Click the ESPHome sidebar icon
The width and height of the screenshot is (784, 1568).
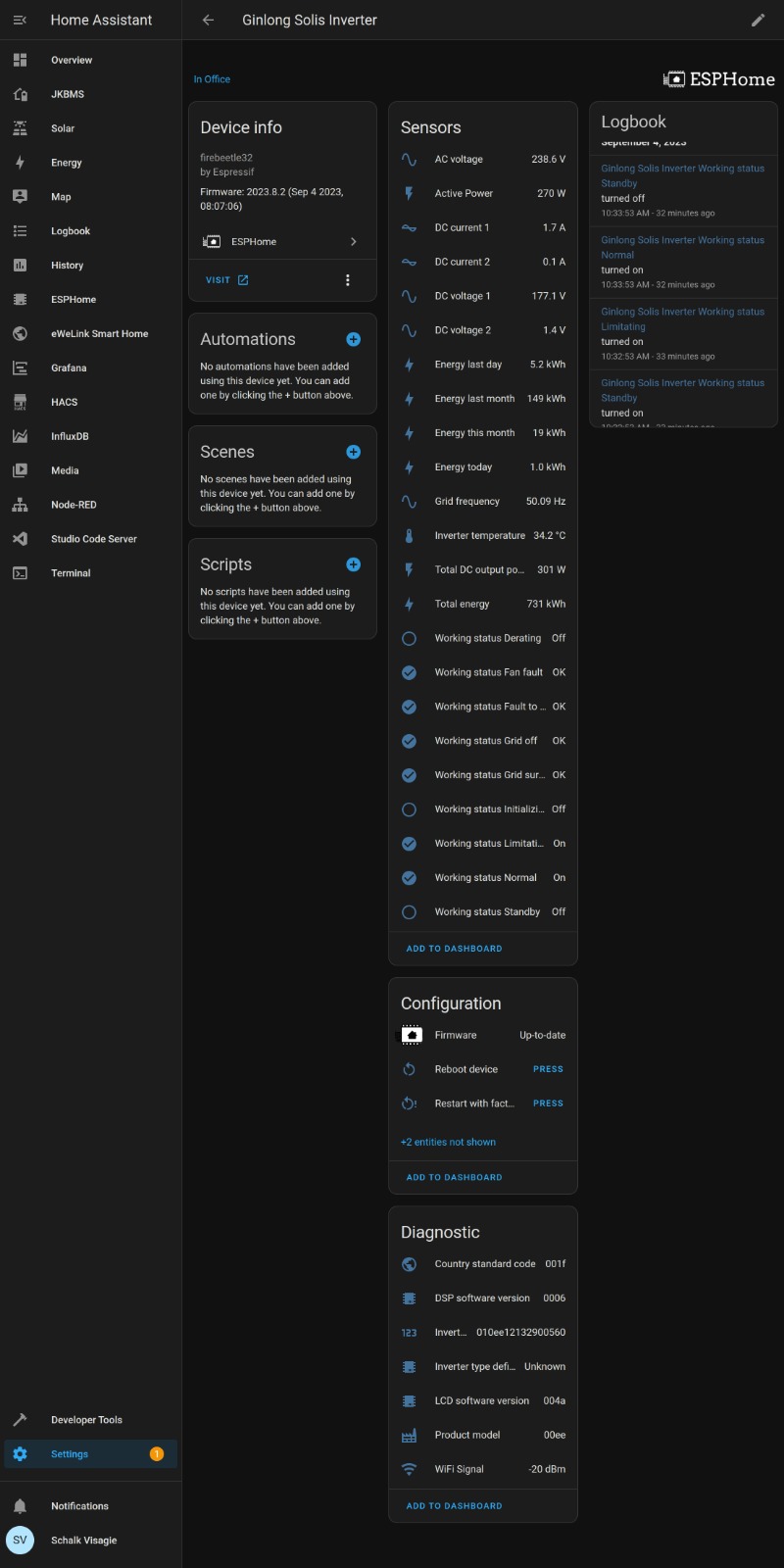coord(20,300)
